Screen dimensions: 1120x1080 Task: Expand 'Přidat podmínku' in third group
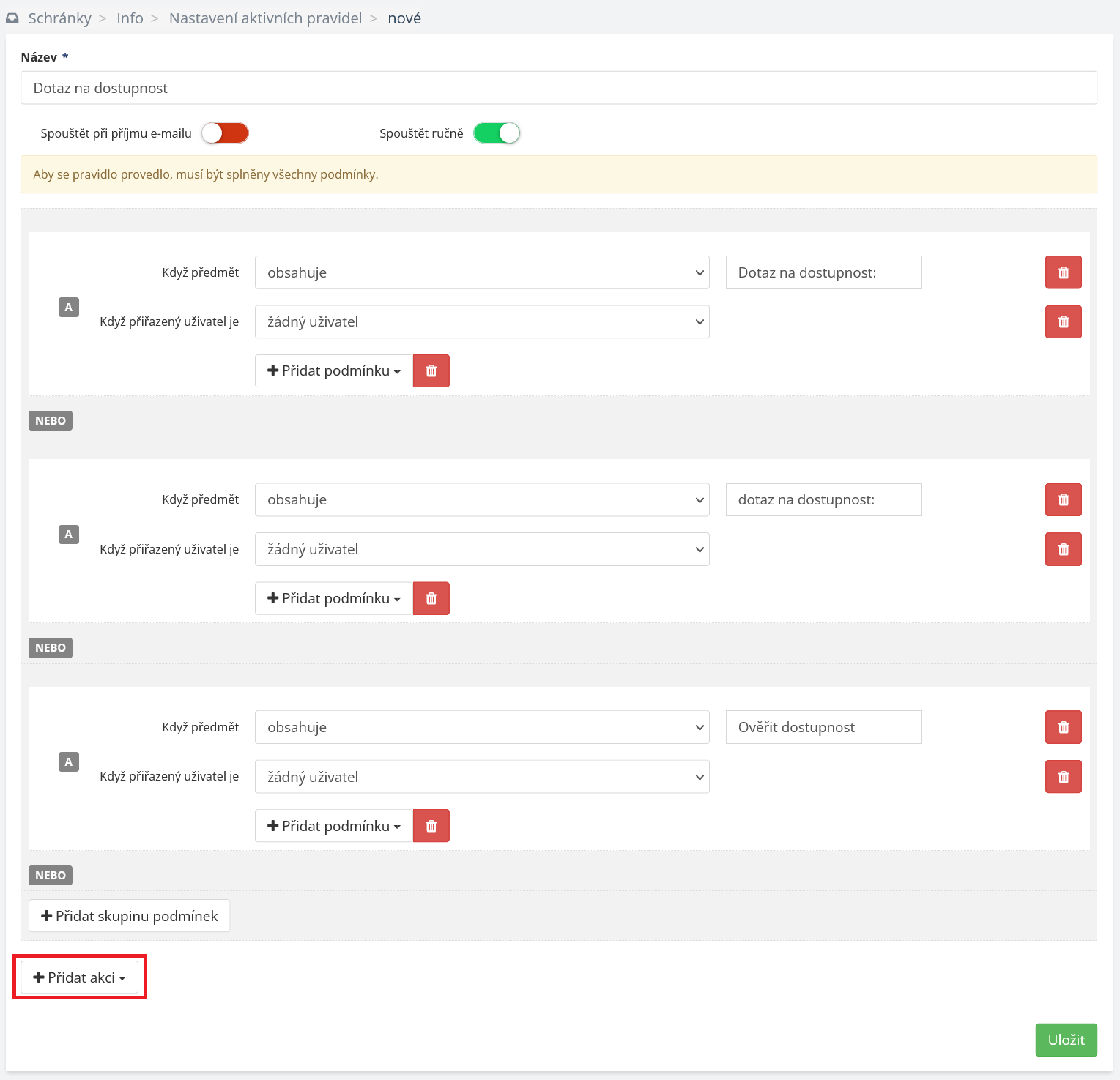[334, 826]
